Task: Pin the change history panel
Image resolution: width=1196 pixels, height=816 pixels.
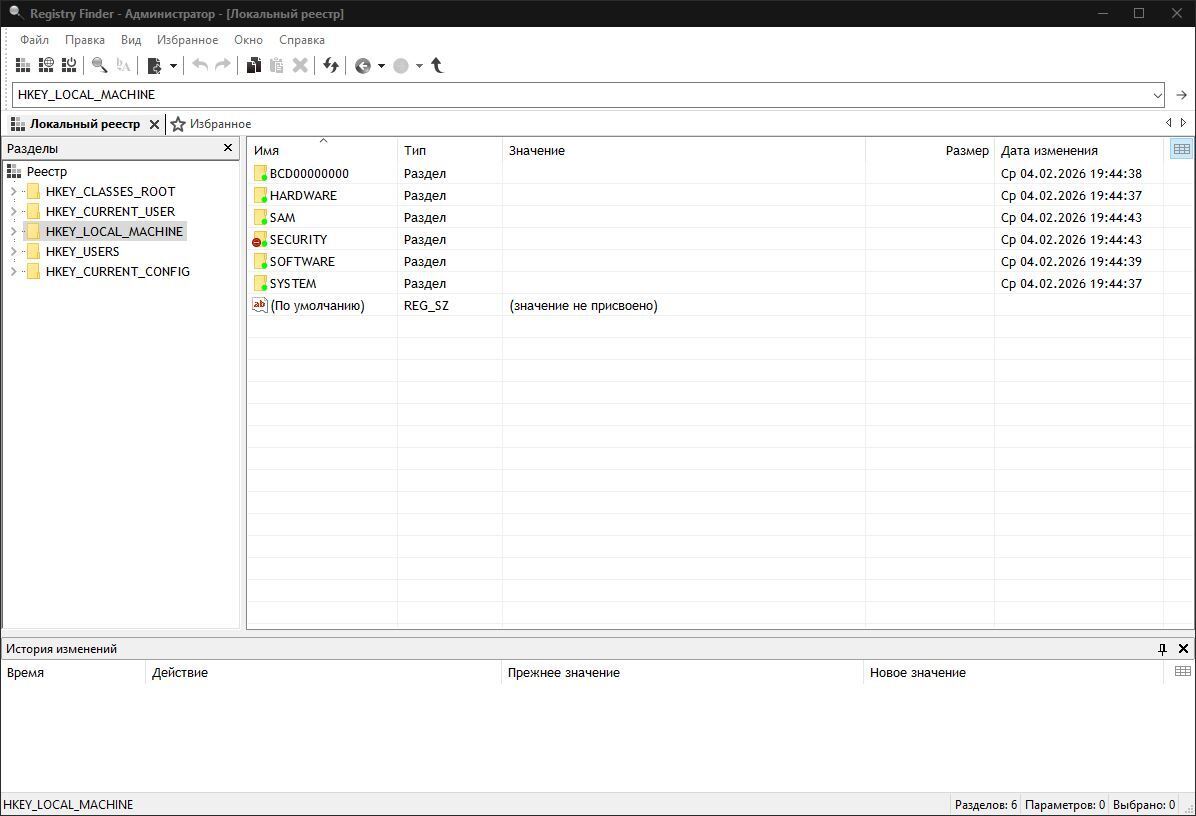Action: (1162, 649)
